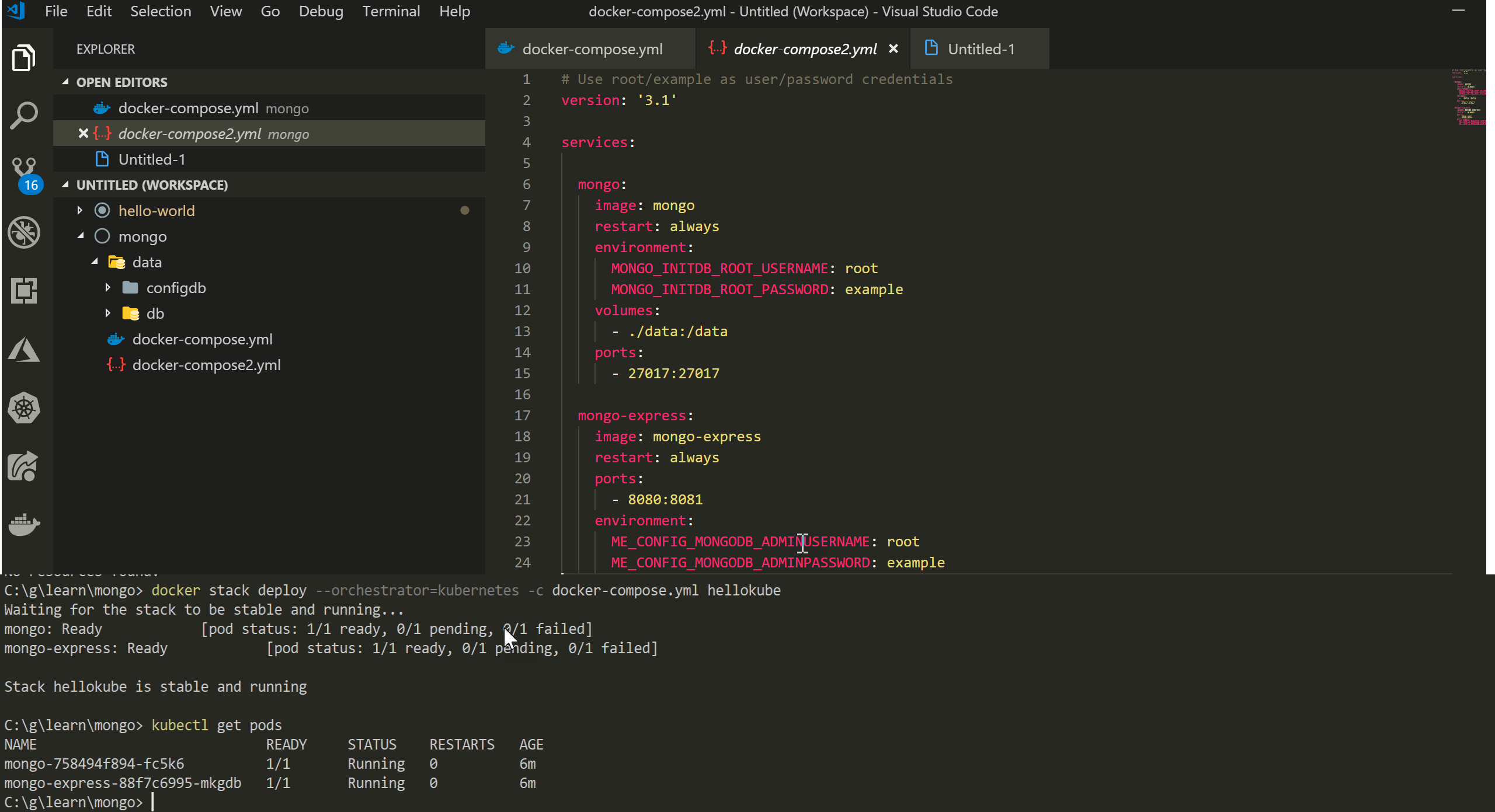Close docker-compose2.yml from Open Editors

tap(82, 133)
